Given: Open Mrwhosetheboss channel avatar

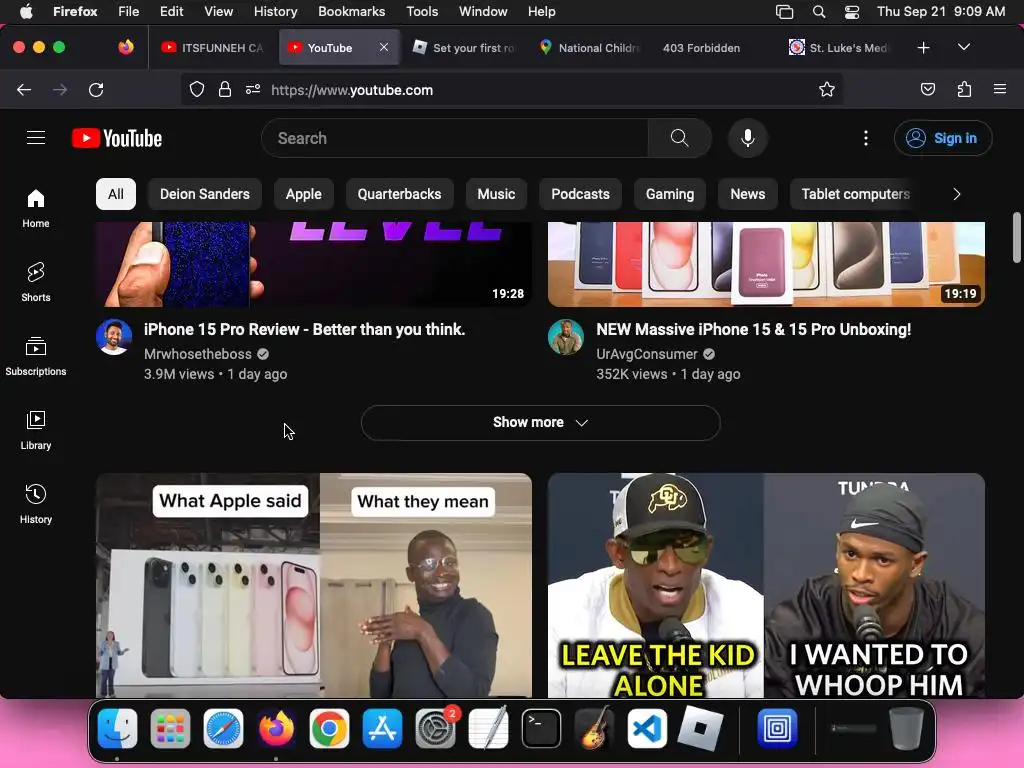Looking at the screenshot, I should tap(114, 337).
